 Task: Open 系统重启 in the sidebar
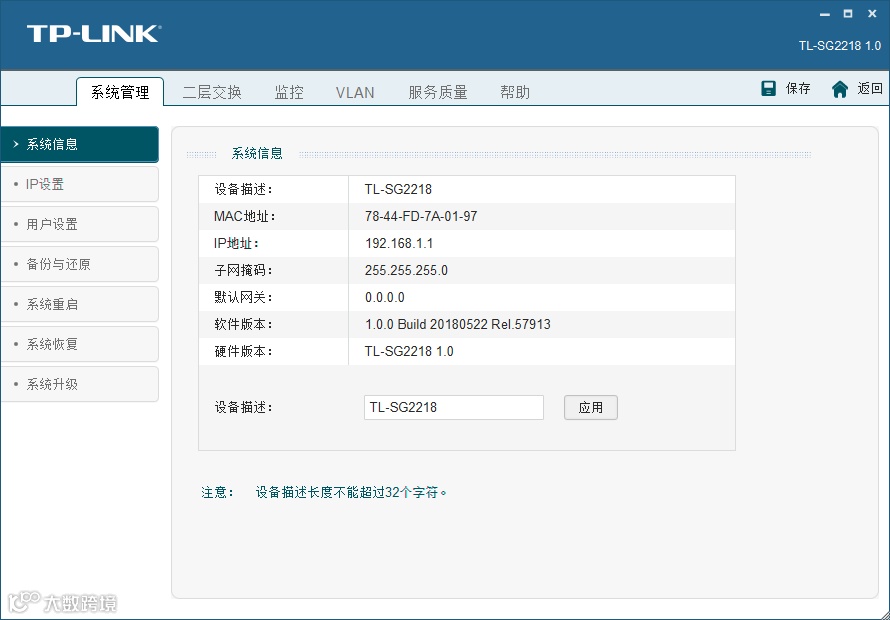[79, 304]
